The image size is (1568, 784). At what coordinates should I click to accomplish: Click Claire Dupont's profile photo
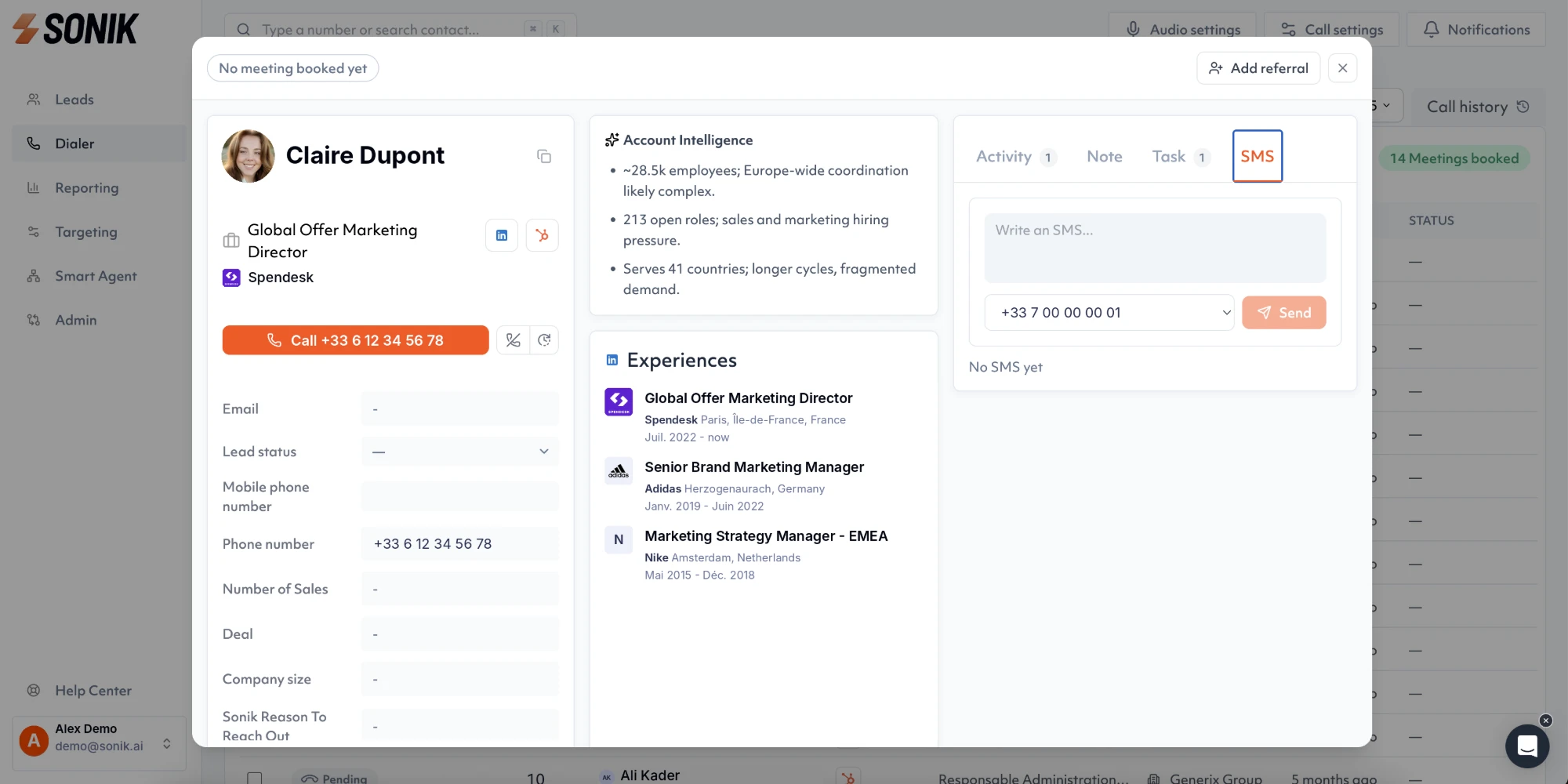click(x=248, y=156)
